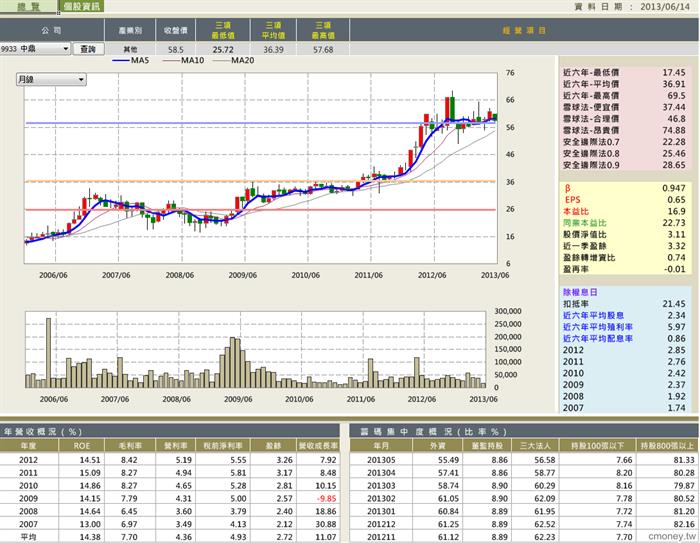Click the 毛利率 column header
The width and height of the screenshot is (700, 543).
130,446
